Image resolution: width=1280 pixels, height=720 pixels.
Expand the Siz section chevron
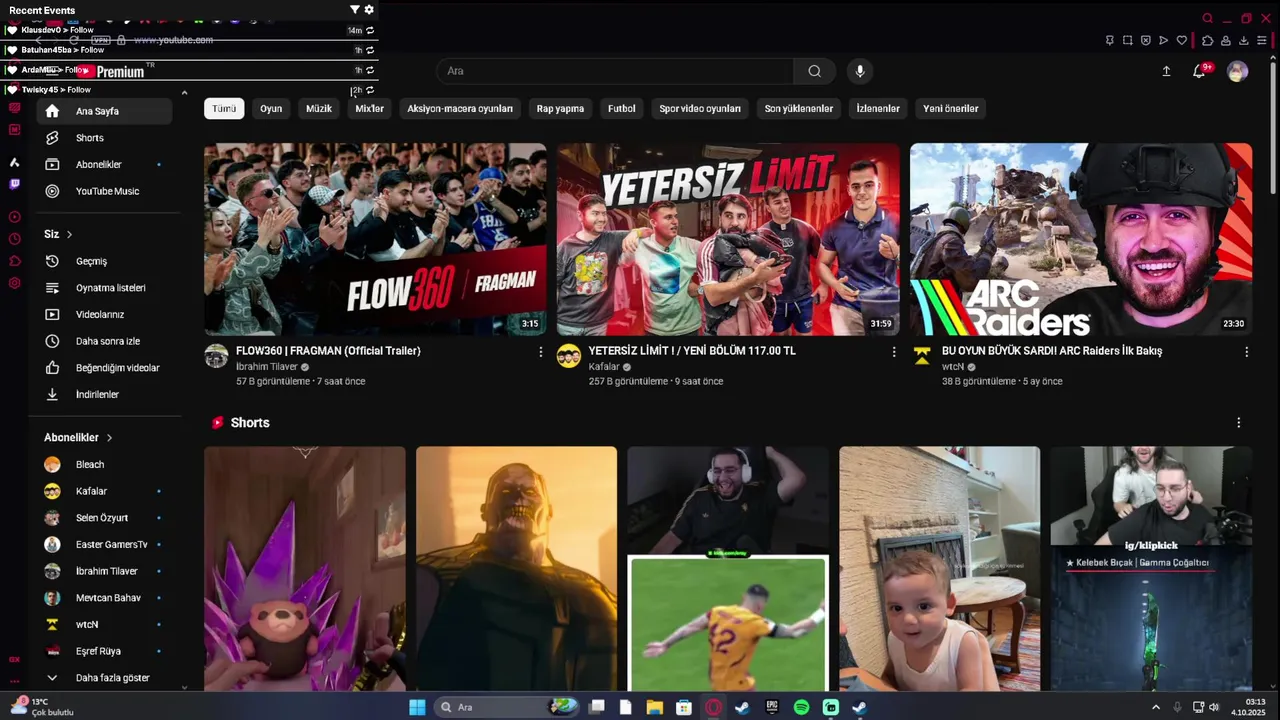click(69, 234)
